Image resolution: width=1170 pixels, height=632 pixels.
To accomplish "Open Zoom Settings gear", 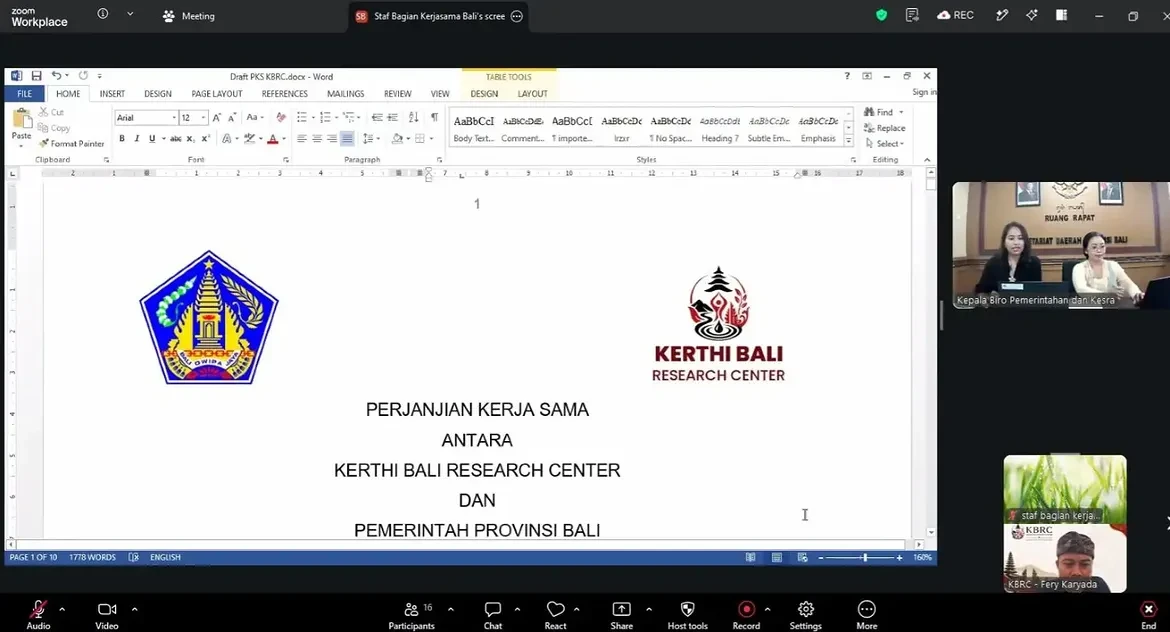I will click(x=805, y=616).
